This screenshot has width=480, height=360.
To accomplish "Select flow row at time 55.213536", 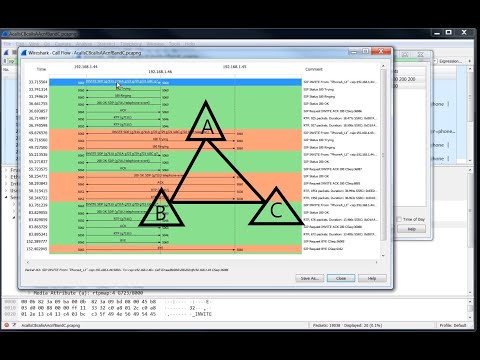I will pyautogui.click(x=175, y=155).
